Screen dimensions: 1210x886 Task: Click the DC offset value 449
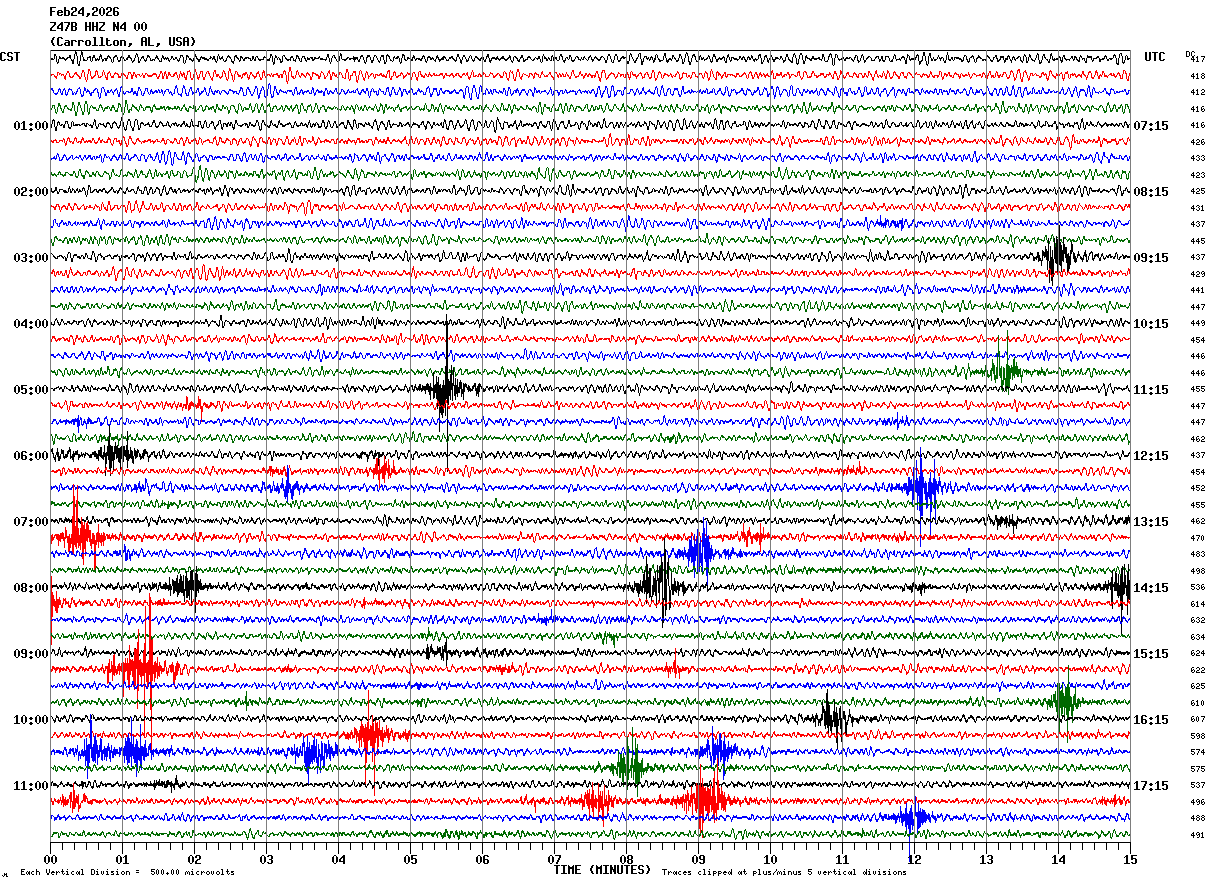click(1197, 324)
